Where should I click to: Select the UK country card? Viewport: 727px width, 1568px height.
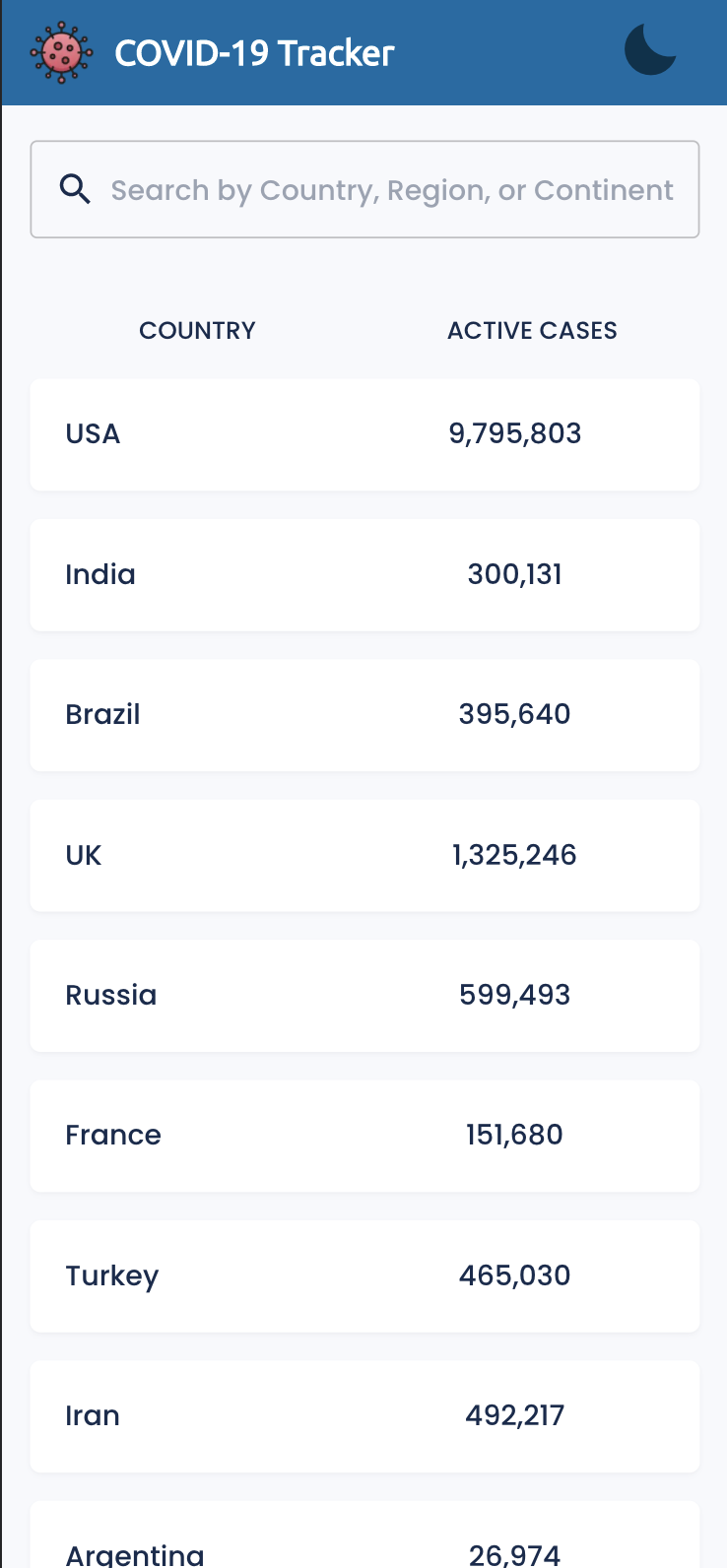click(x=364, y=855)
